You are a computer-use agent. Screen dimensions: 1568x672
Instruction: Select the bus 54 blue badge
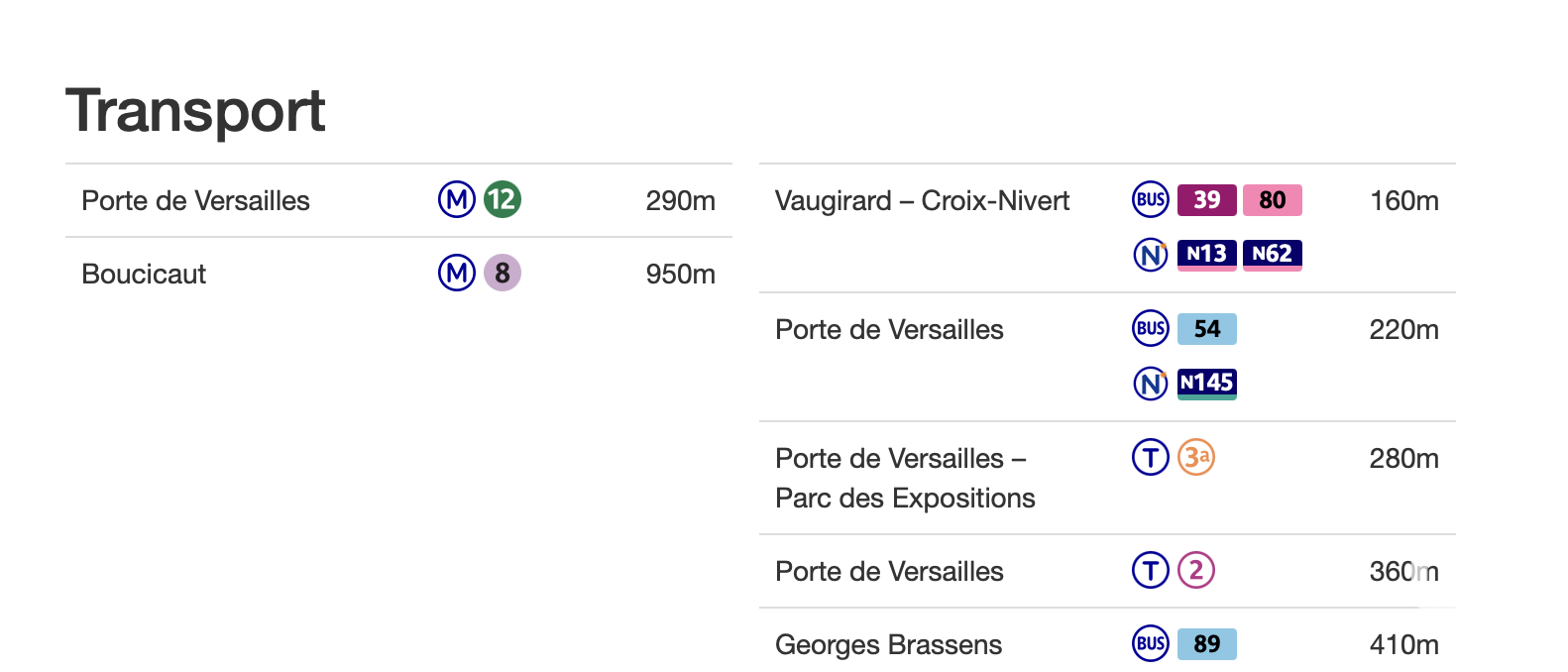point(1206,329)
